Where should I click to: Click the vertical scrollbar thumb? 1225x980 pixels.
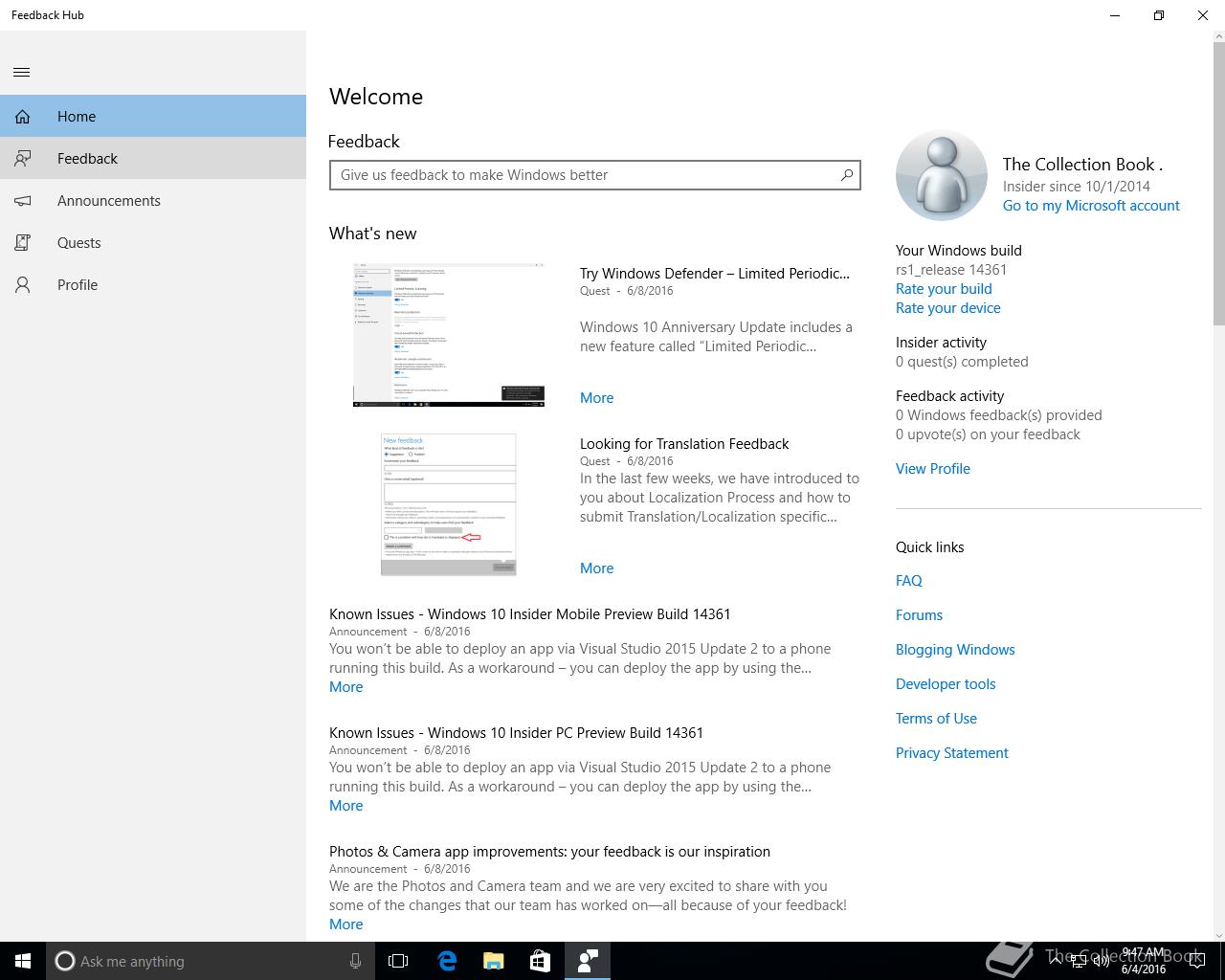coord(1218,182)
